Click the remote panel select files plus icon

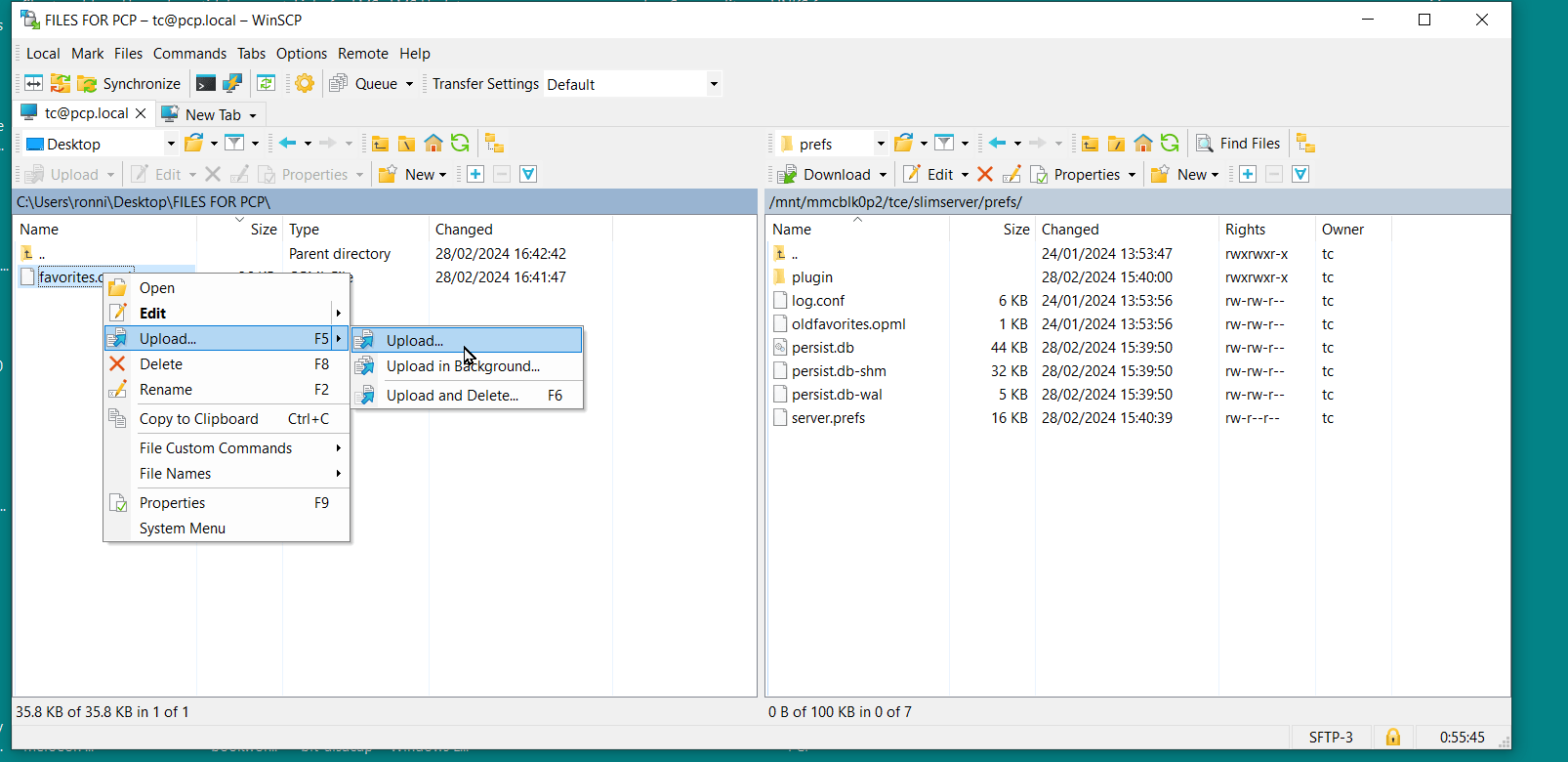(x=1248, y=174)
